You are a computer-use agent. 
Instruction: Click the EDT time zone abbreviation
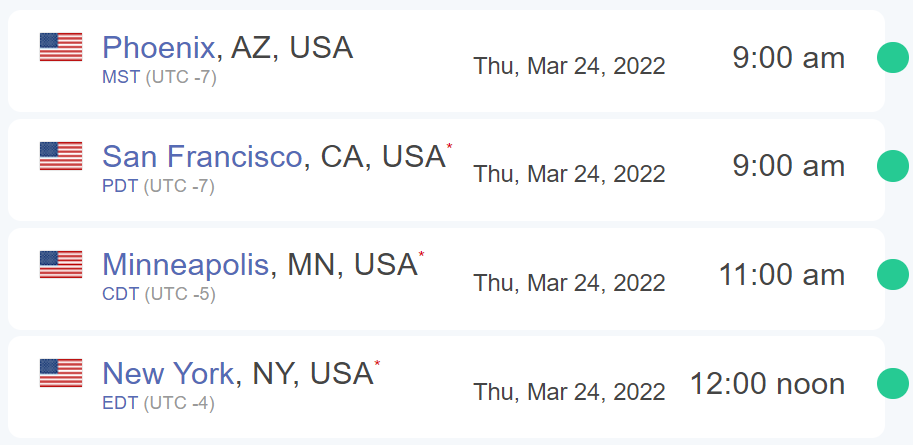[x=120, y=403]
